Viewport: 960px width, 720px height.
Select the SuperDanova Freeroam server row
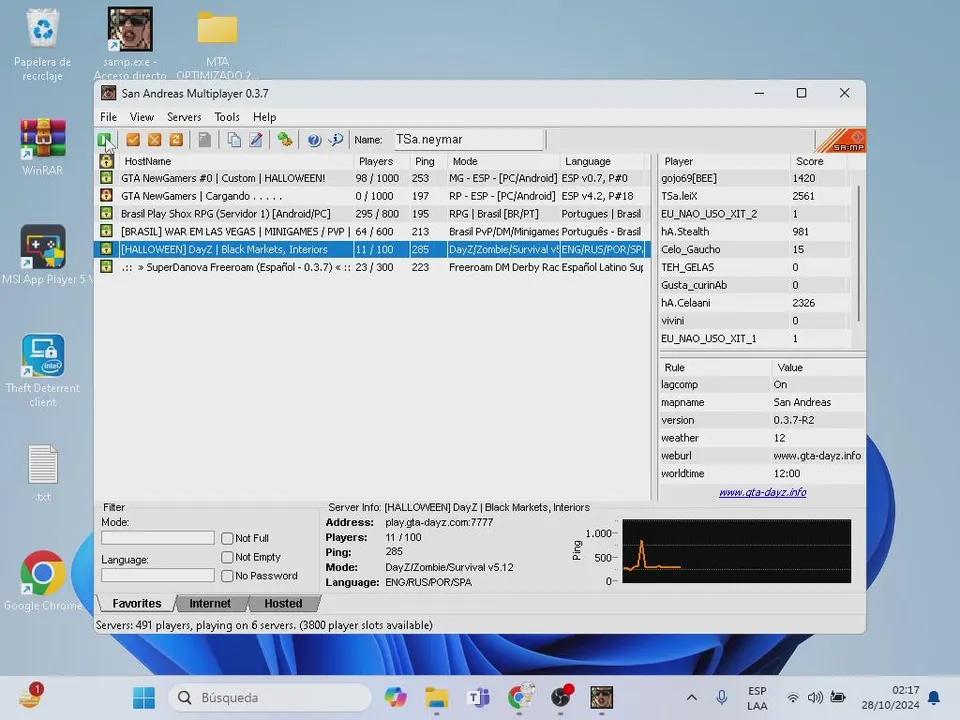tap(372, 267)
